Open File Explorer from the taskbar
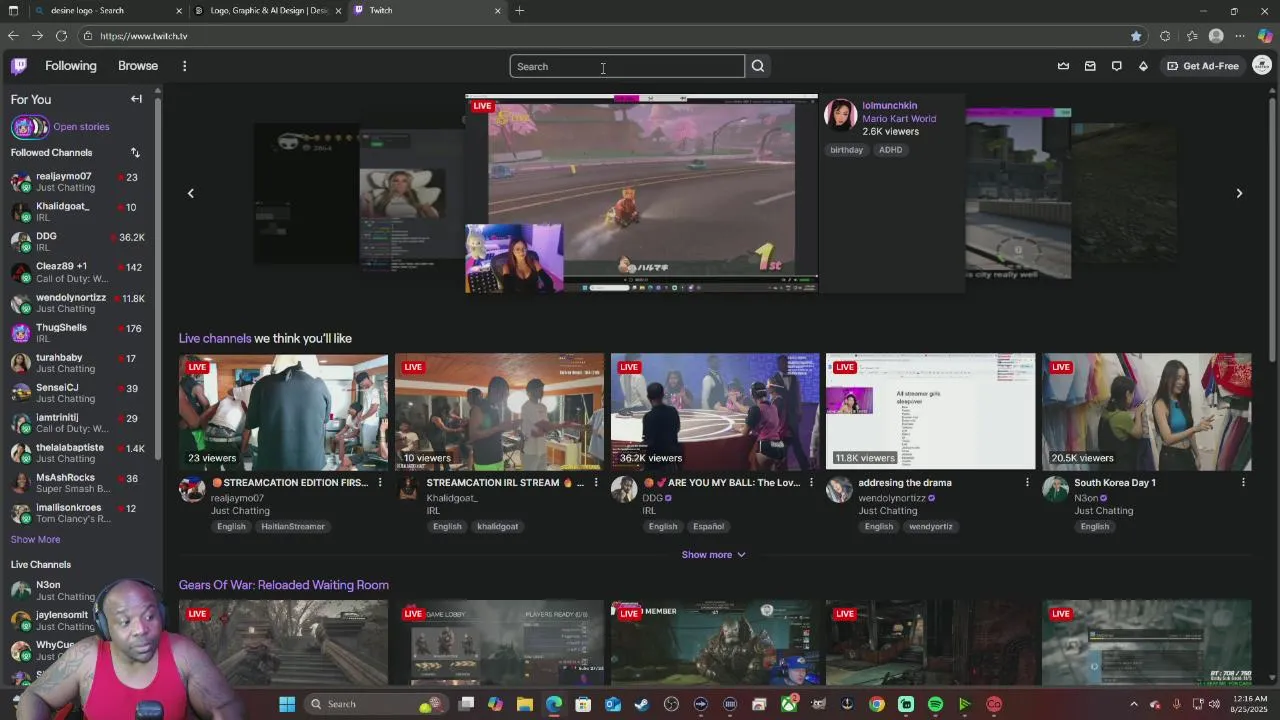The image size is (1280, 720). (x=525, y=704)
